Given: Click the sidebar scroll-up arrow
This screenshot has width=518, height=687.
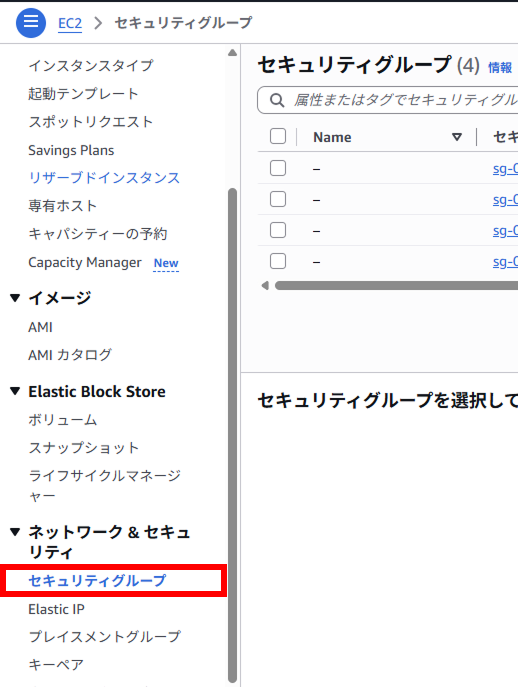Looking at the screenshot, I should click(x=232, y=53).
